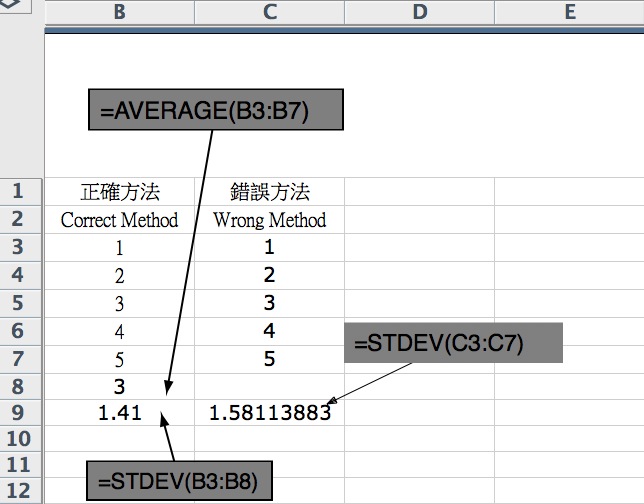Select cell C6 containing 4
Viewport: 644px width, 504px height.
269,331
